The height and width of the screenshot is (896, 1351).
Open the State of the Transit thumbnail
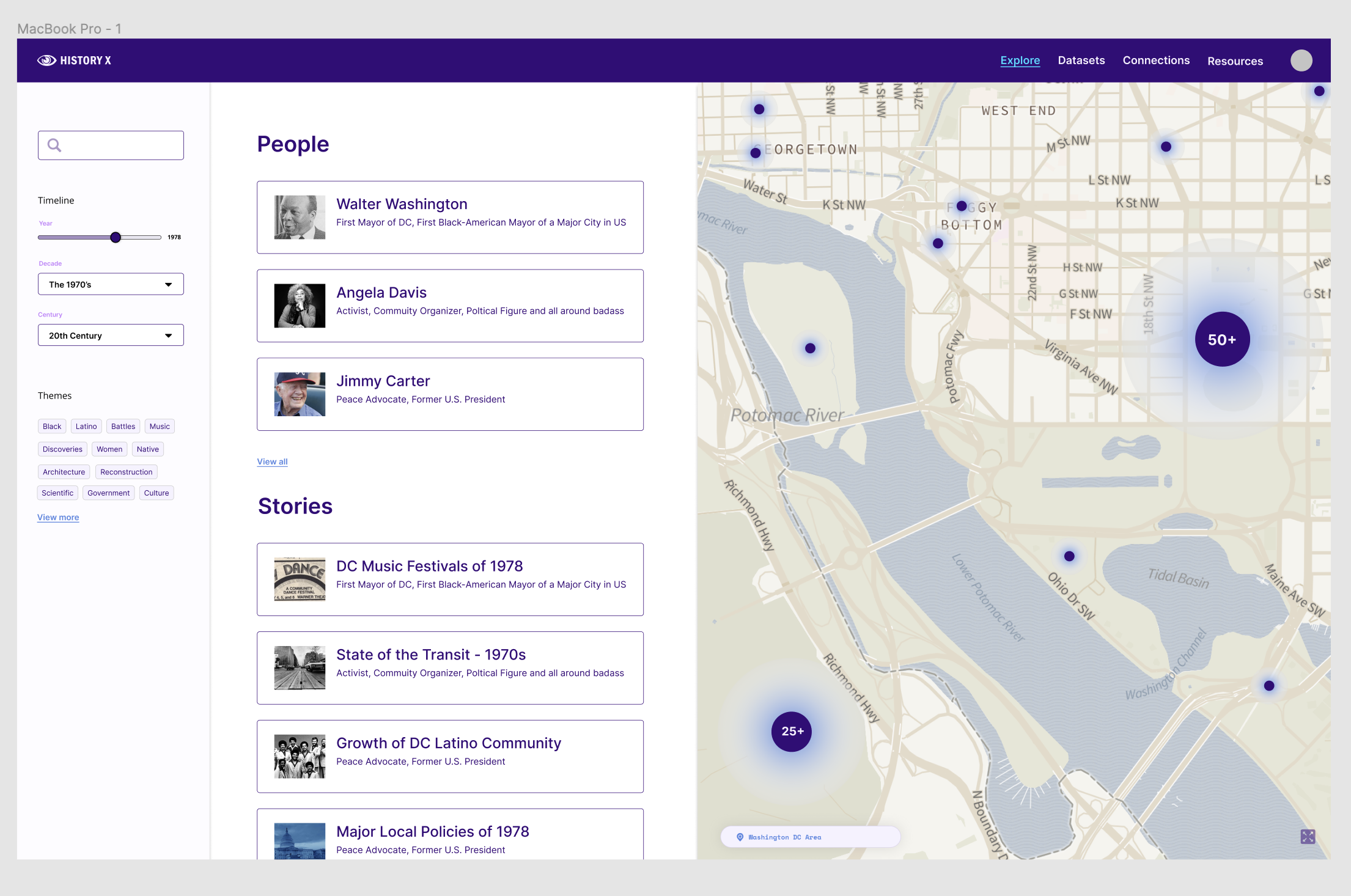pos(300,668)
